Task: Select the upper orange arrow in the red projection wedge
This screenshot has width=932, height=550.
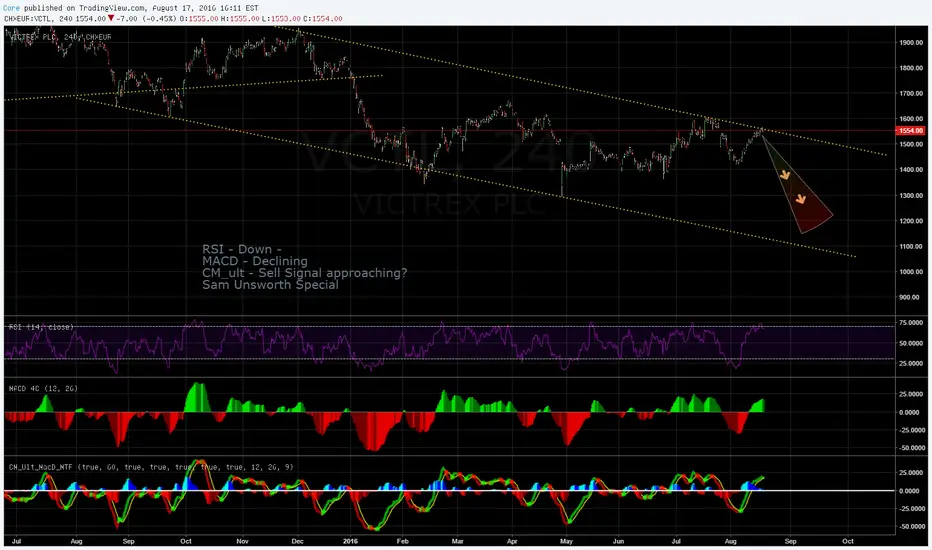Action: click(785, 175)
